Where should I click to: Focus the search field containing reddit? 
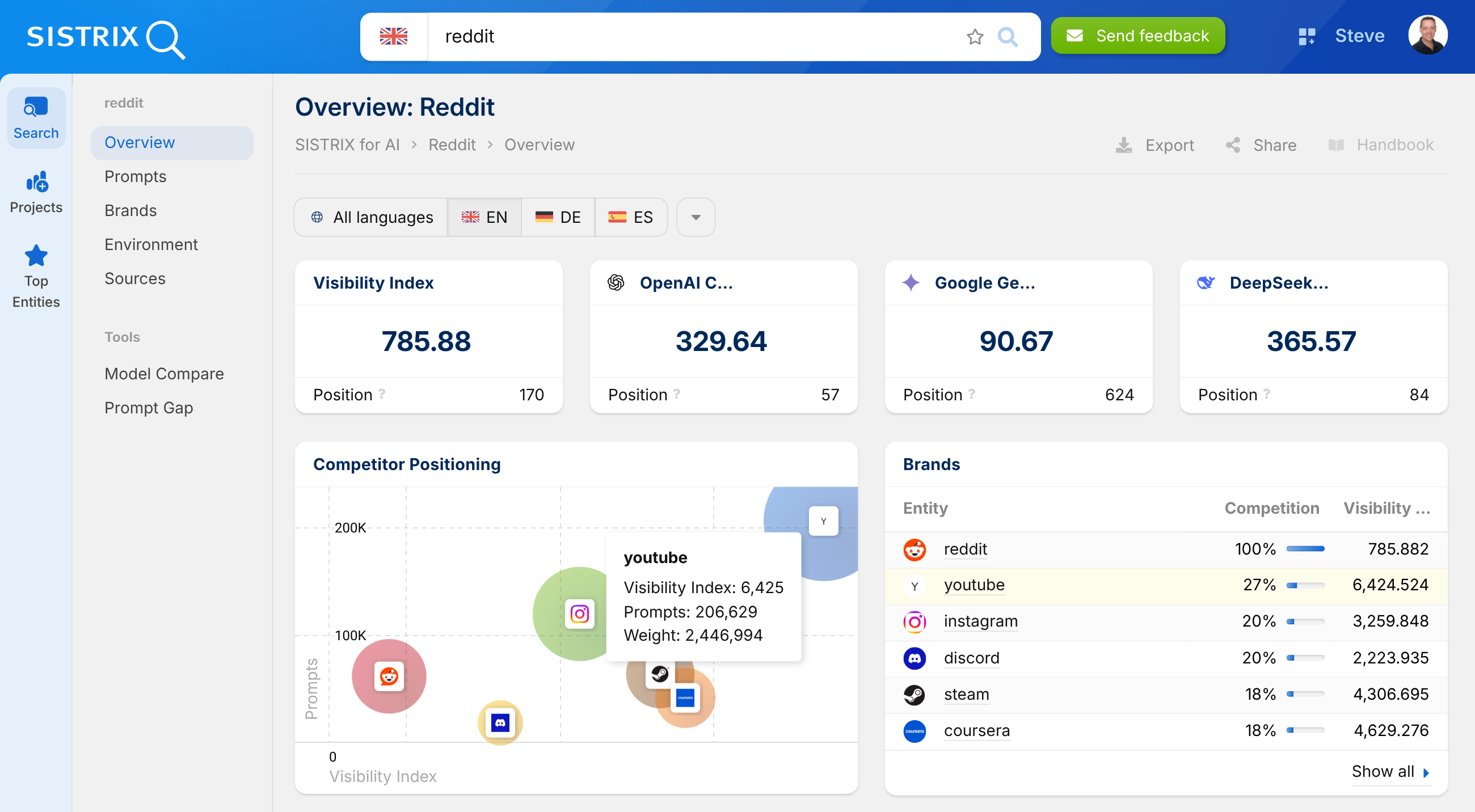coord(693,37)
